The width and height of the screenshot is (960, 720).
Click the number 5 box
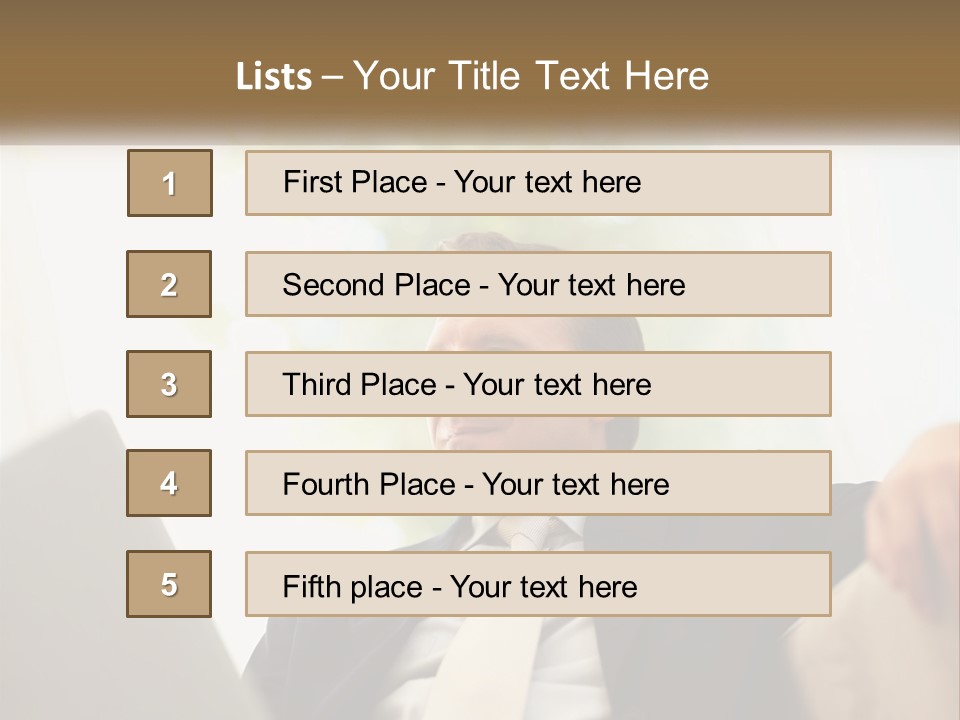[x=169, y=584]
